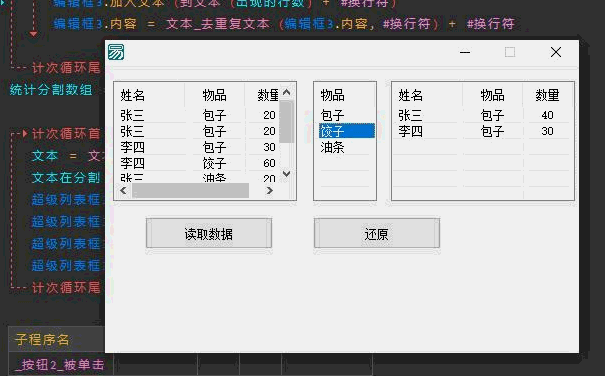Click 姓名 column header in left list
605x376 pixels.
132,95
